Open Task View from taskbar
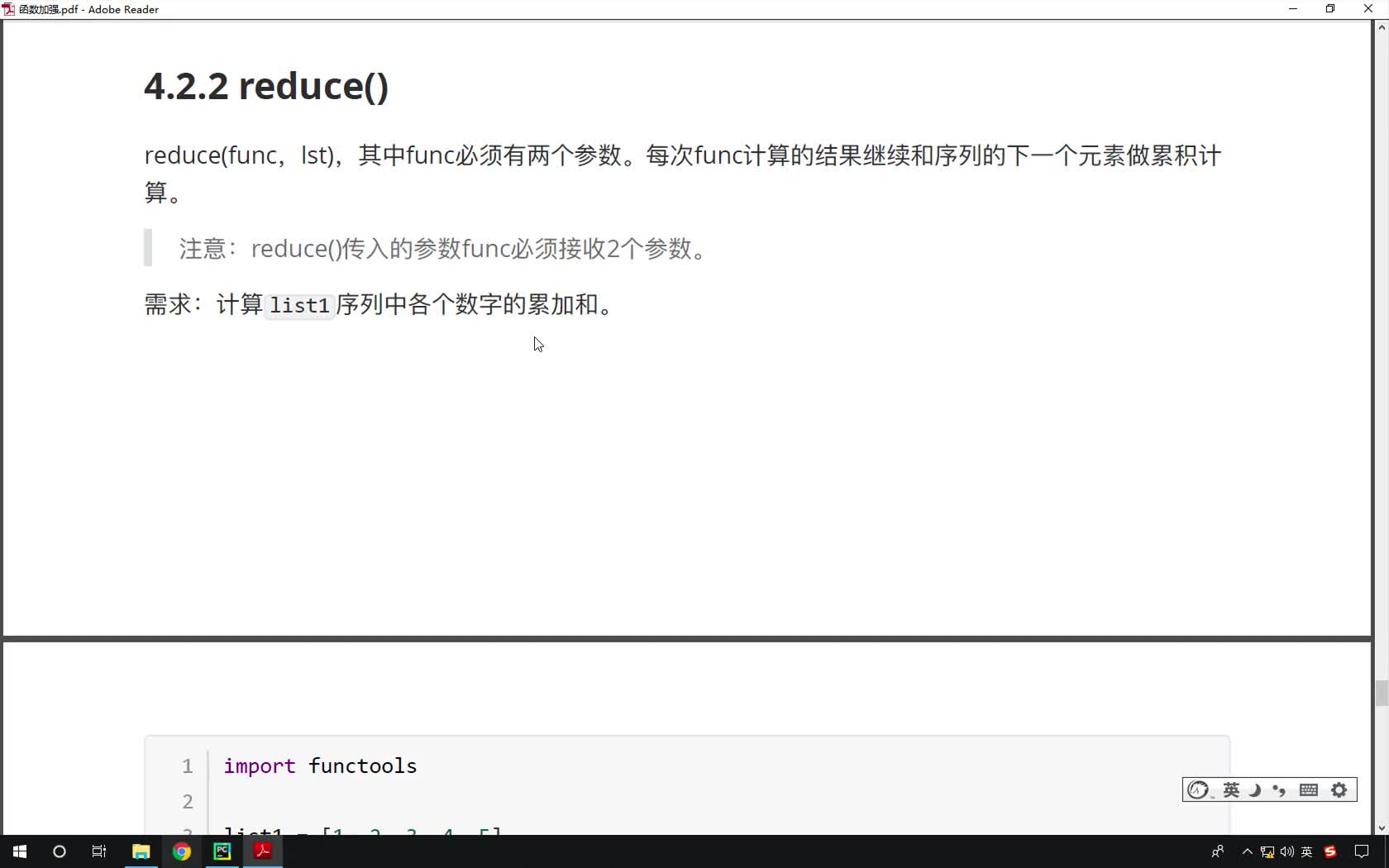 pyautogui.click(x=99, y=851)
